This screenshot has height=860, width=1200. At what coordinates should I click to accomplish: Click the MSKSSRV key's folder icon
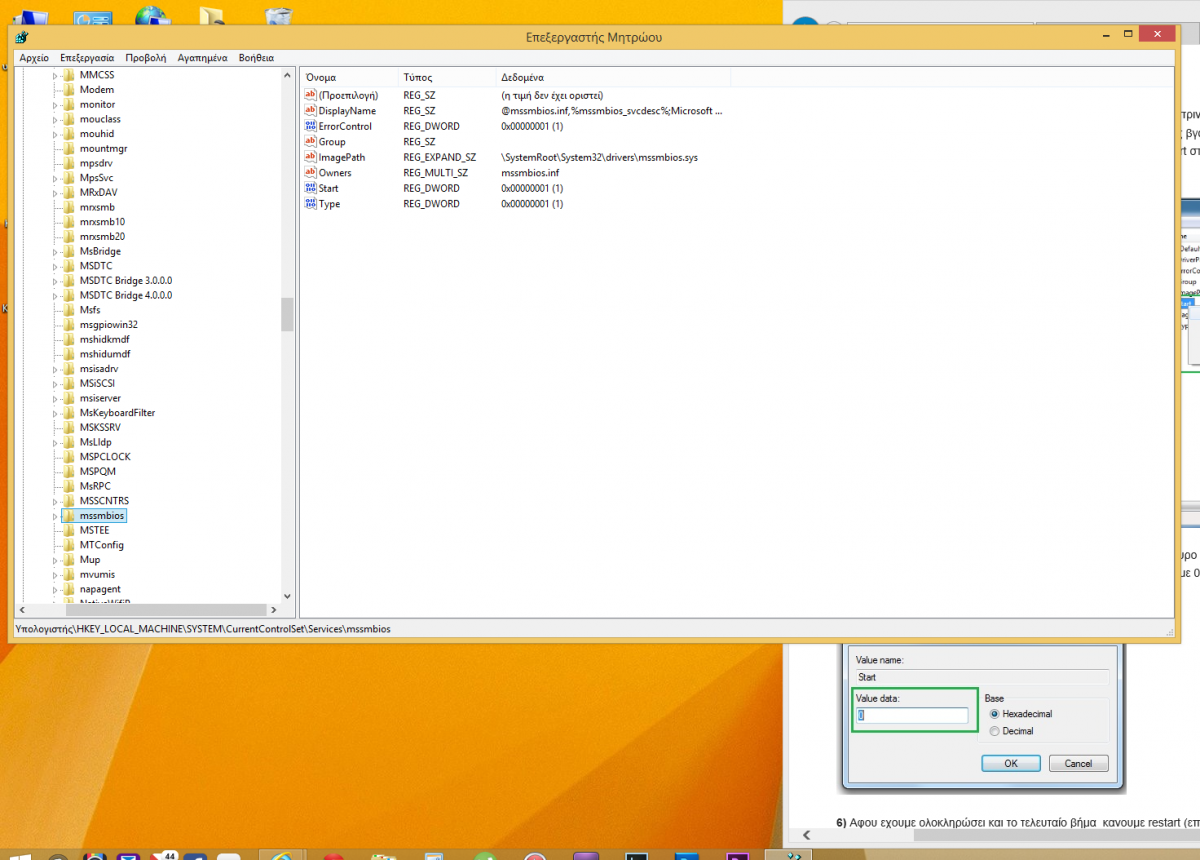tap(69, 427)
